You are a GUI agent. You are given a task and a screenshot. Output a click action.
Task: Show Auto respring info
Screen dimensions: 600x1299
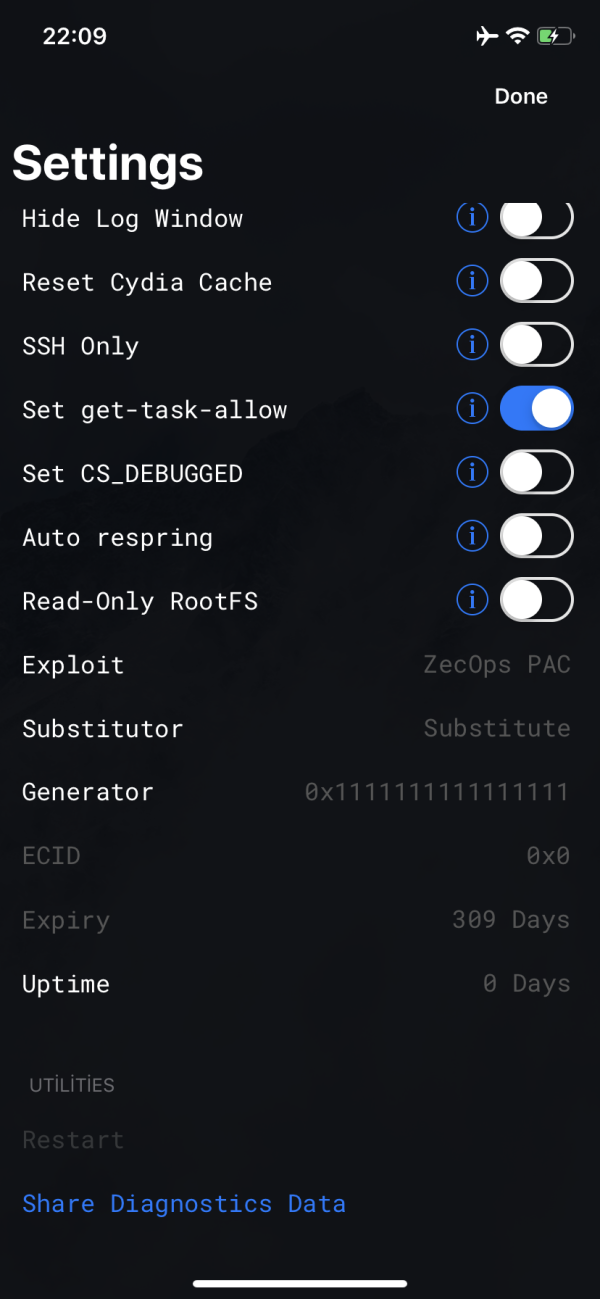472,537
